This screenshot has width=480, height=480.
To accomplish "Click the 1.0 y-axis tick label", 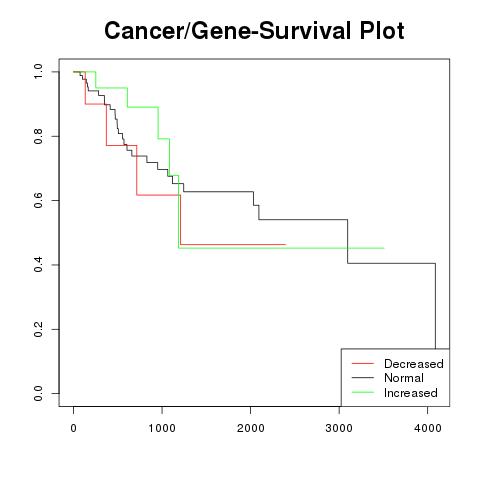I will (x=38, y=72).
